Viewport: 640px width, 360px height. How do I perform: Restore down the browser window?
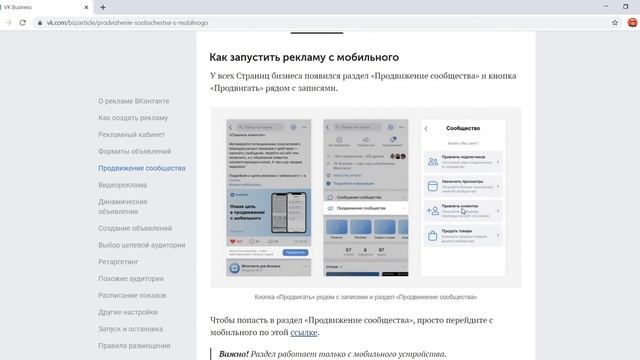(x=625, y=7)
